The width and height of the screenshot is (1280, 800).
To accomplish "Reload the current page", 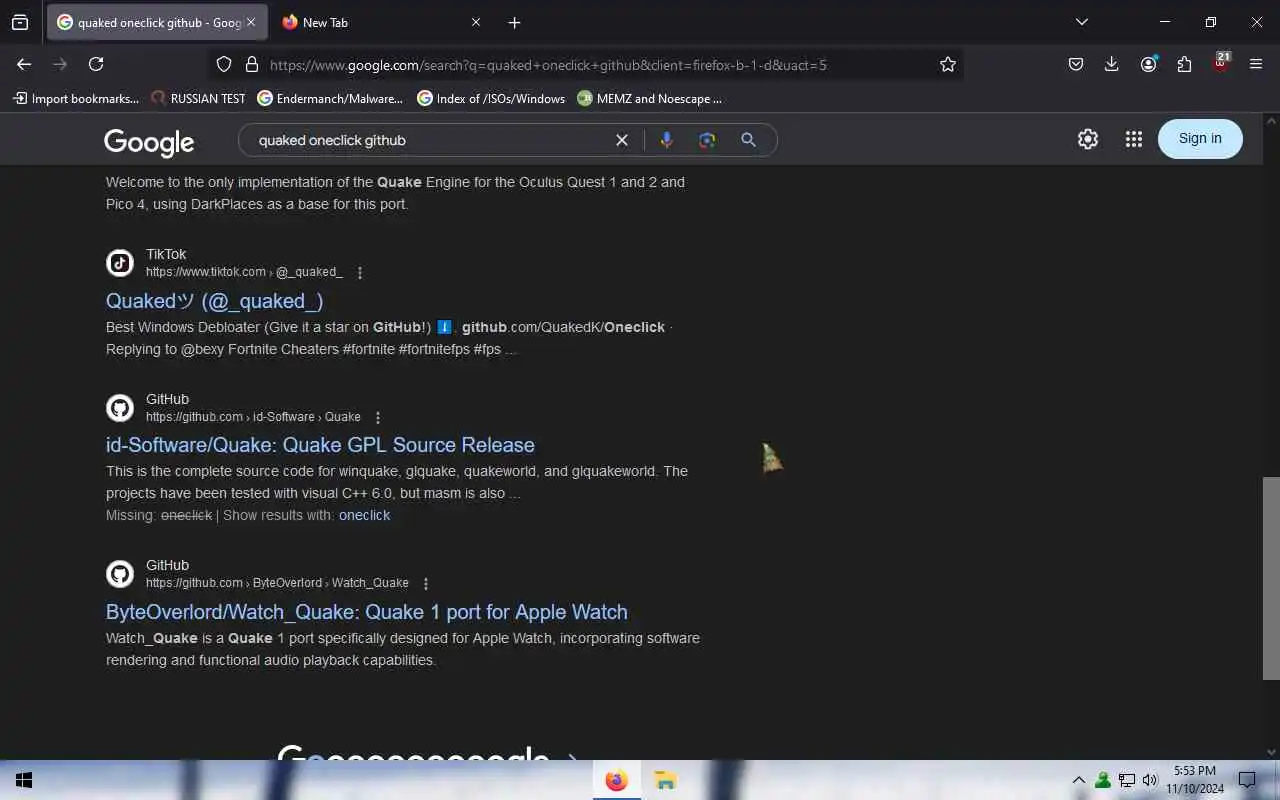I will (x=96, y=64).
